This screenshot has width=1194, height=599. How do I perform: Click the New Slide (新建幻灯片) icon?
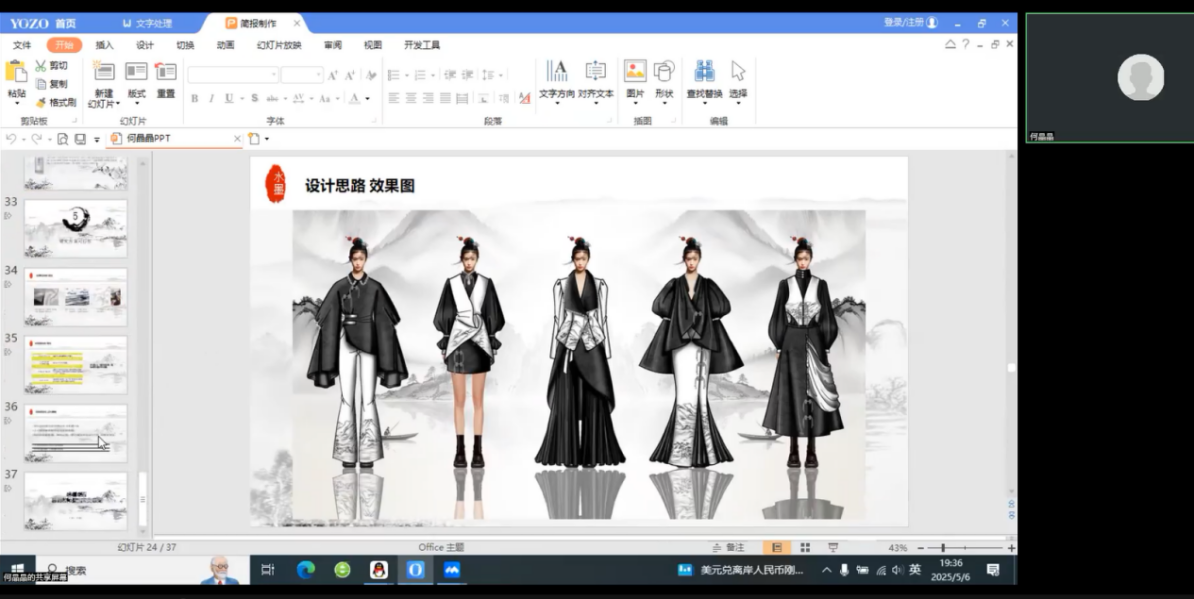tap(103, 72)
